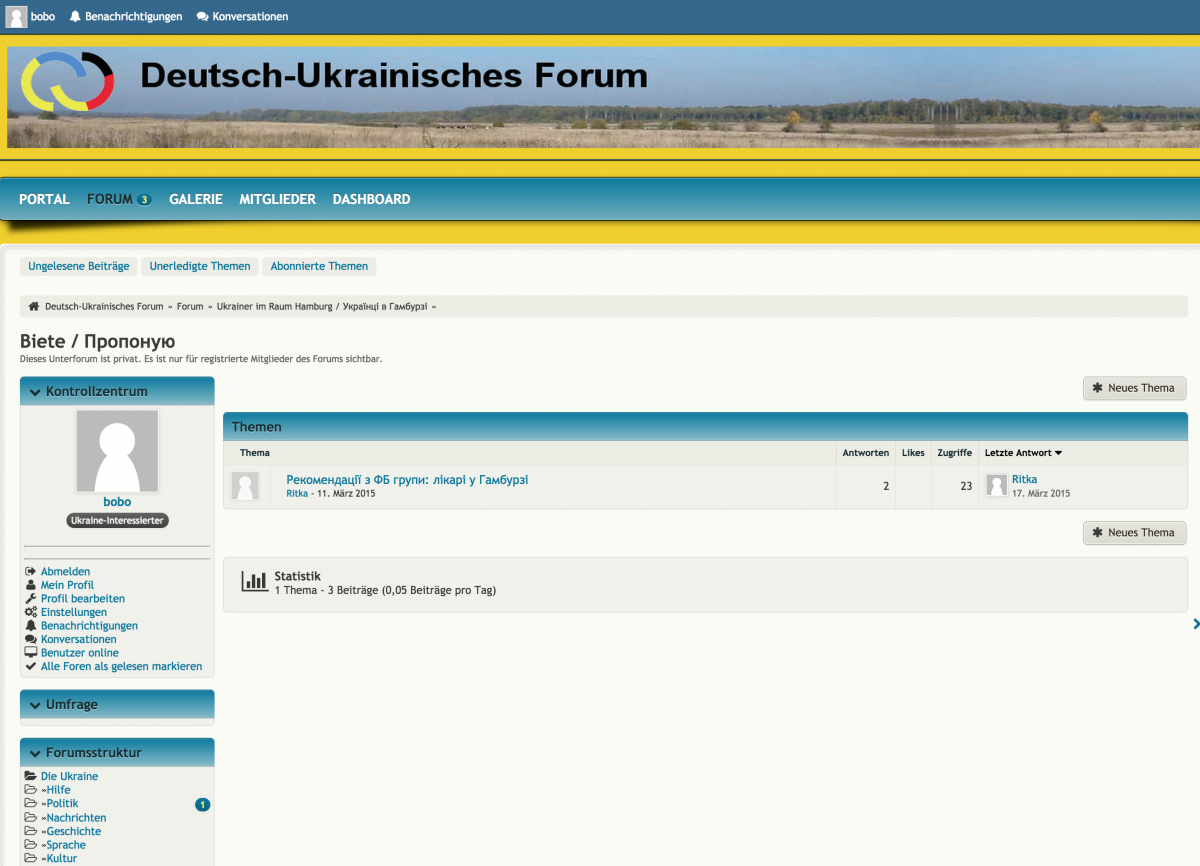
Task: Click the forum logo in the header
Action: (68, 81)
